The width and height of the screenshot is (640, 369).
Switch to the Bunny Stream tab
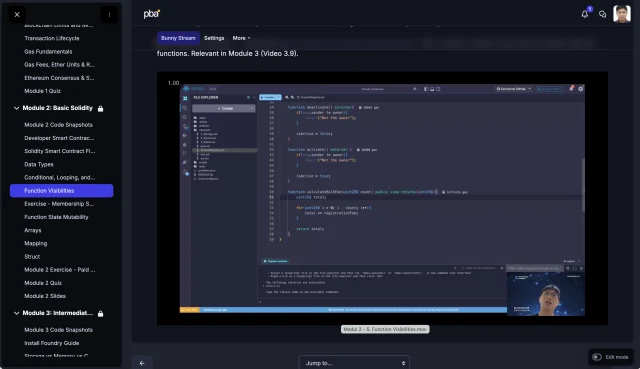pyautogui.click(x=178, y=38)
